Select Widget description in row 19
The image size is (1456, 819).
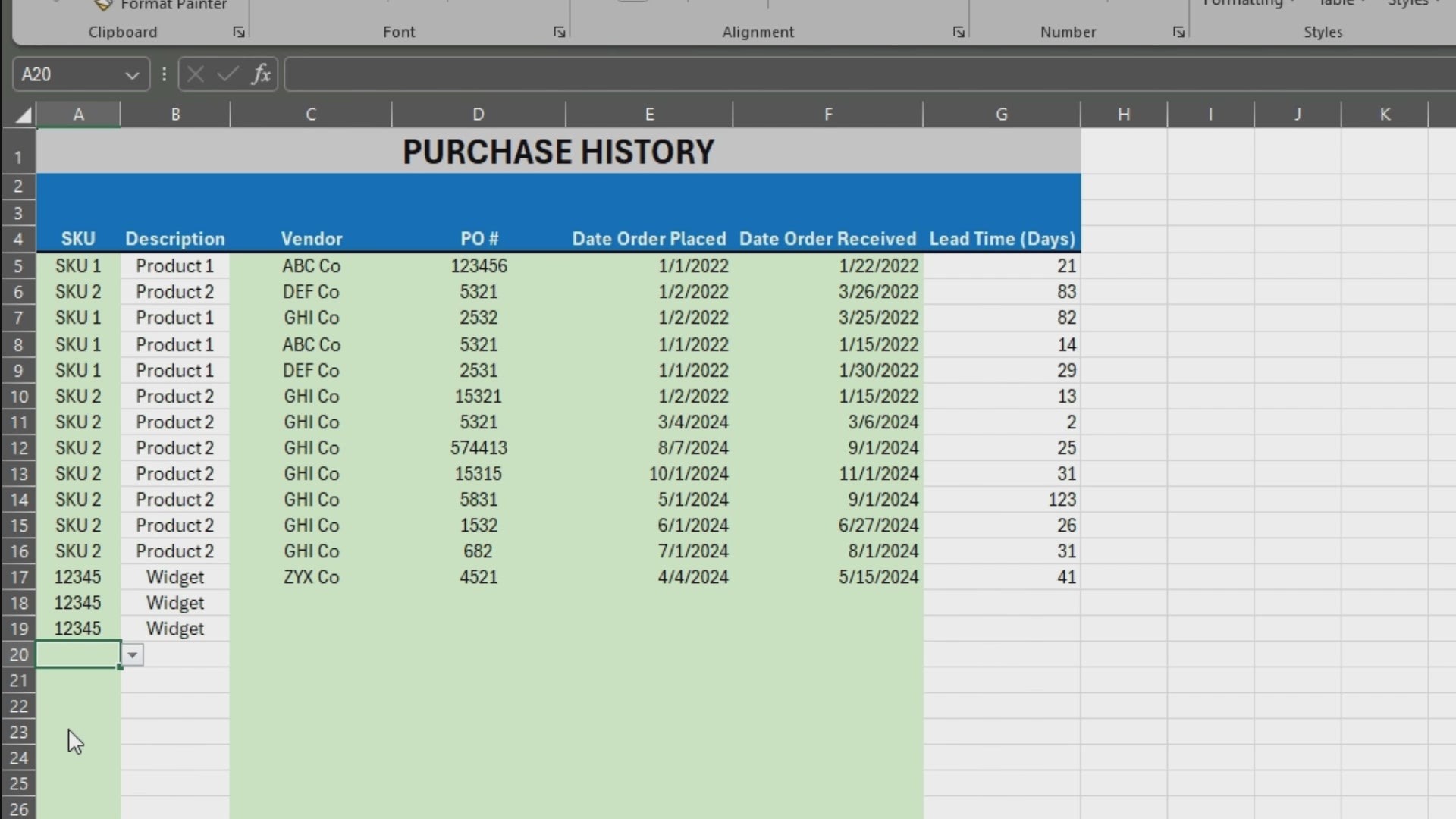click(x=175, y=629)
